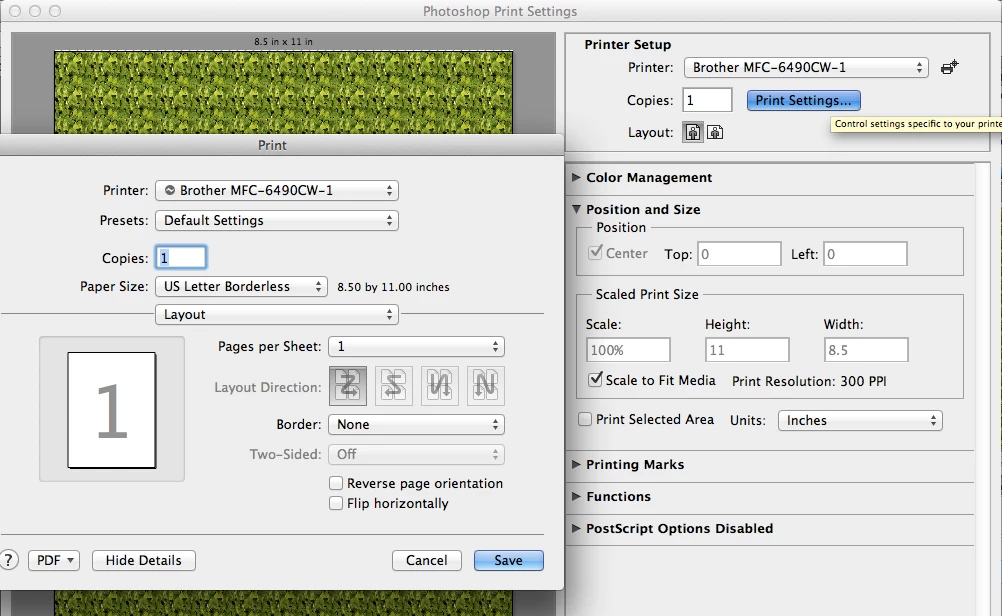Click the page 1 layout preview thumbnail

point(112,410)
